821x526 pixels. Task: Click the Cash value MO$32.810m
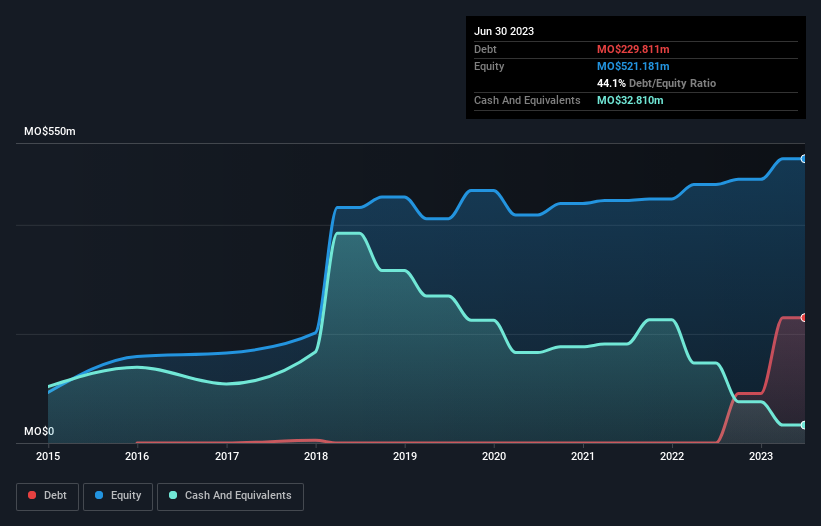click(630, 100)
